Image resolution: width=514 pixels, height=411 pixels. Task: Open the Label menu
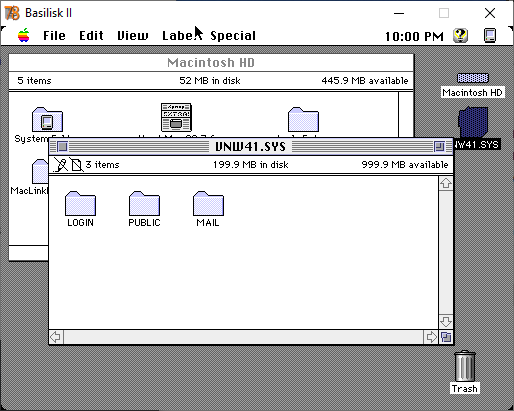tap(181, 35)
